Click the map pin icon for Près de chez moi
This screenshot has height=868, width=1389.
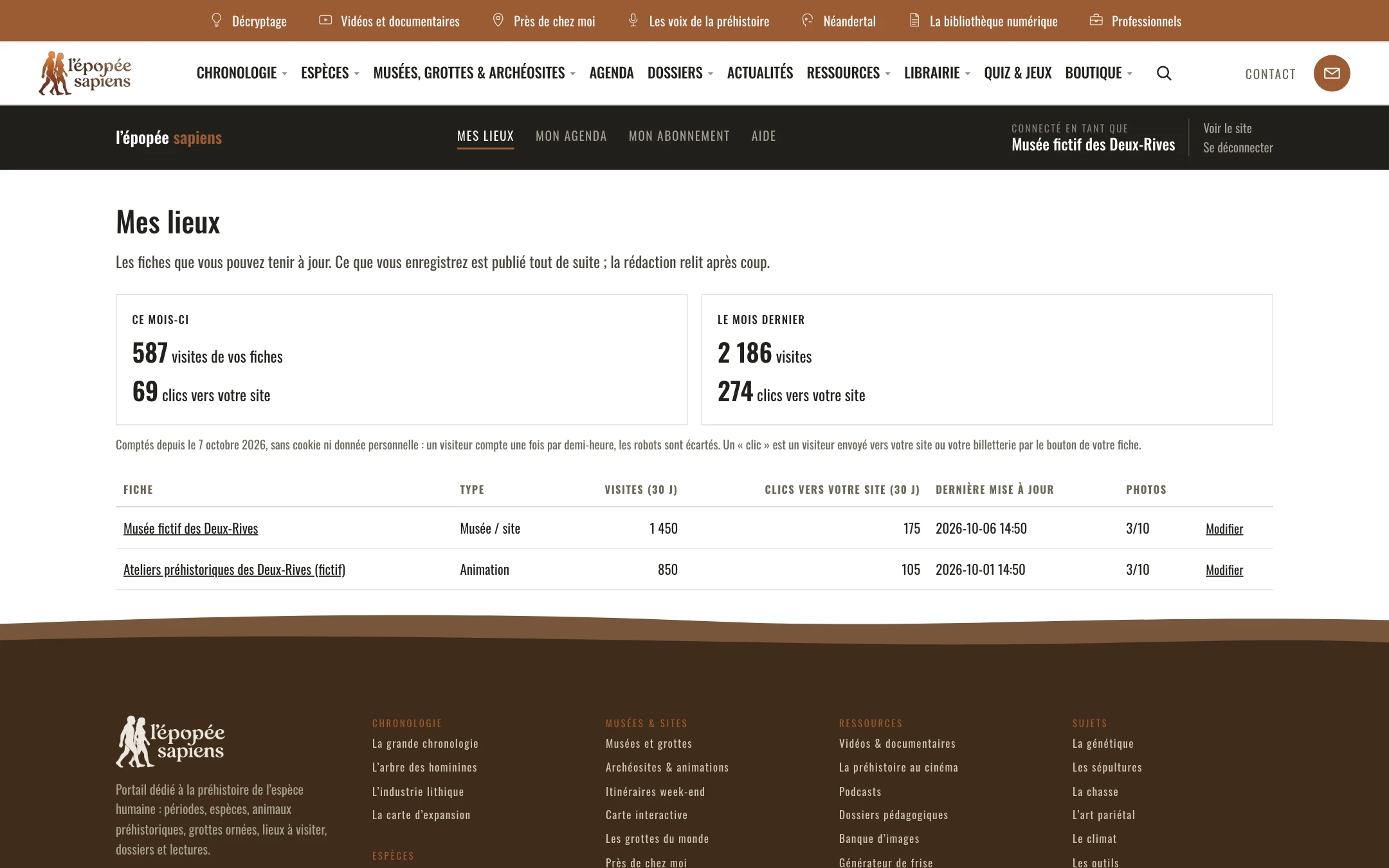click(x=498, y=21)
